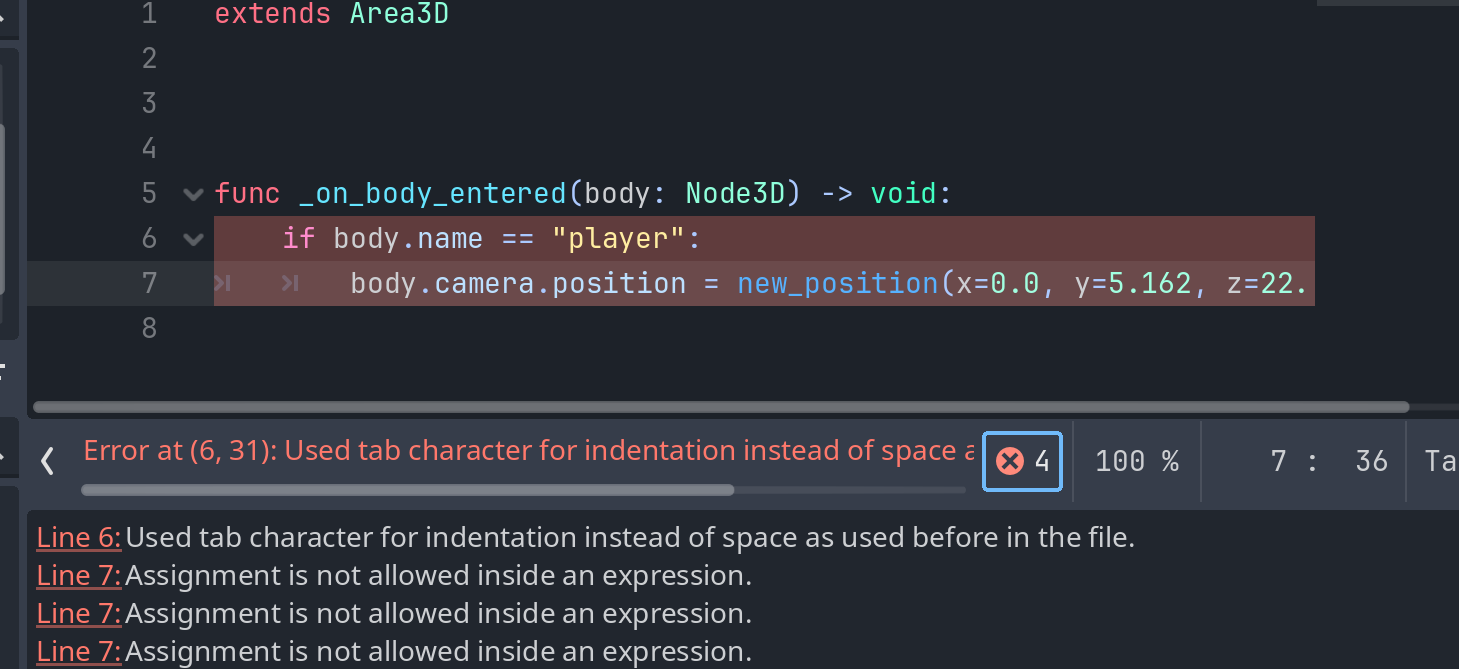Click the error message horizontal scrollbar

[407, 490]
